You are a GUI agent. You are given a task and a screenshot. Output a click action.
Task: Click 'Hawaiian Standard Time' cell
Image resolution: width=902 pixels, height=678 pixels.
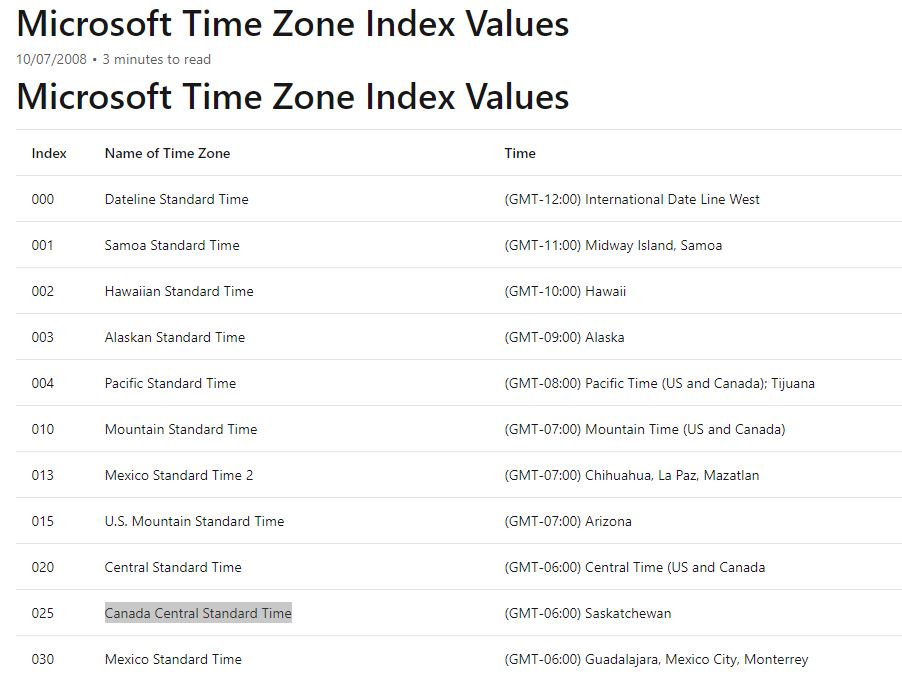[179, 291]
